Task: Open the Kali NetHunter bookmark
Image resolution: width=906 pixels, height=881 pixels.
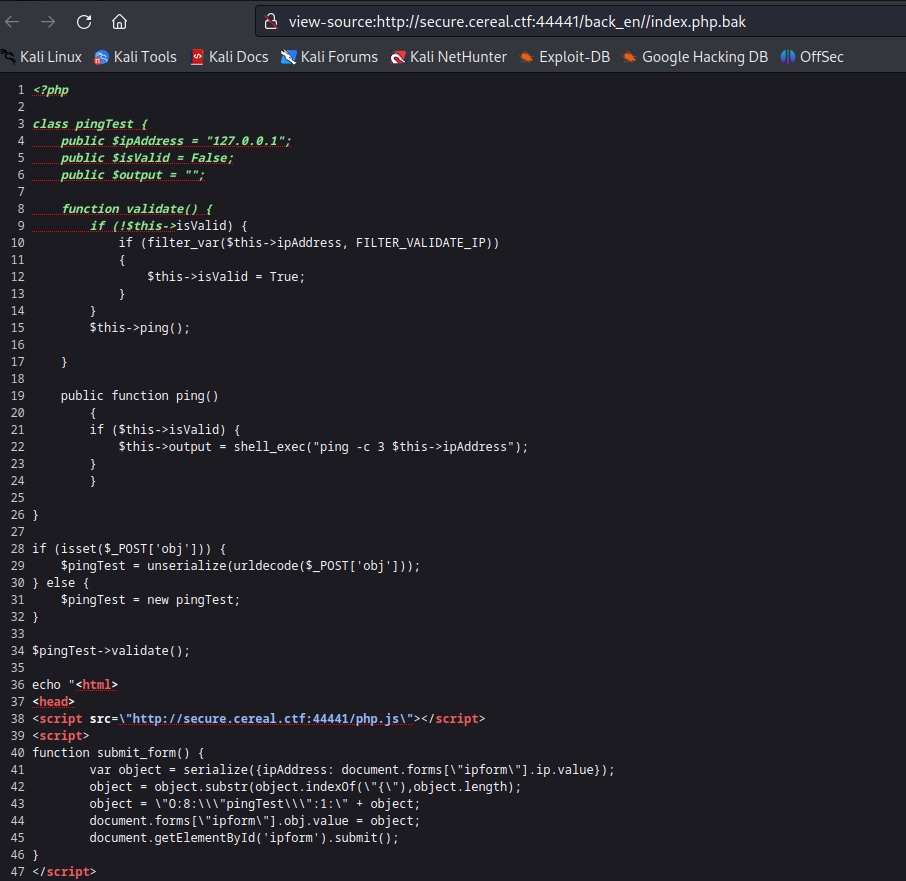Action: tap(448, 57)
